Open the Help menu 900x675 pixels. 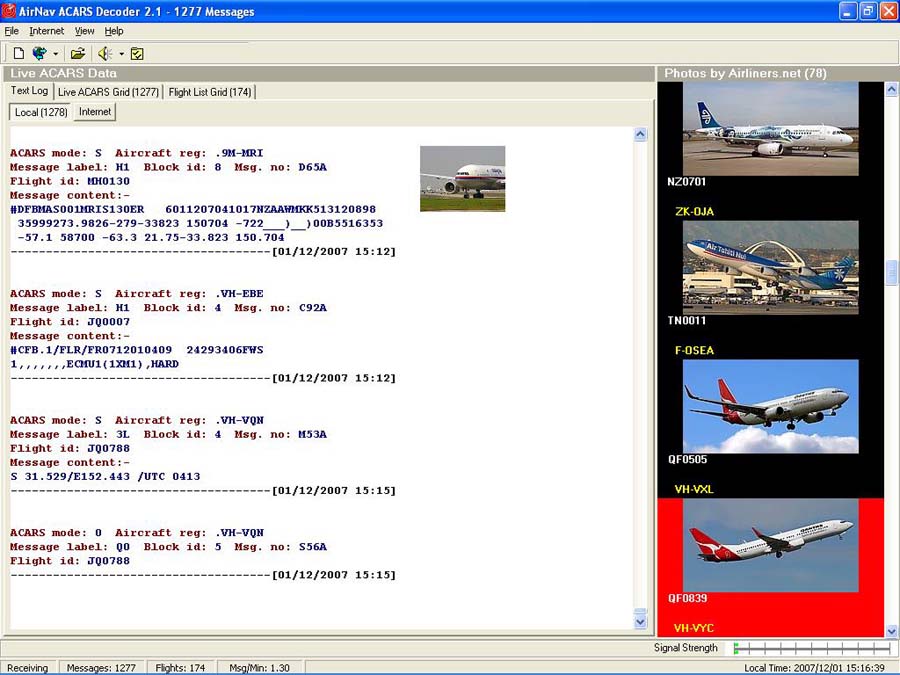click(114, 31)
